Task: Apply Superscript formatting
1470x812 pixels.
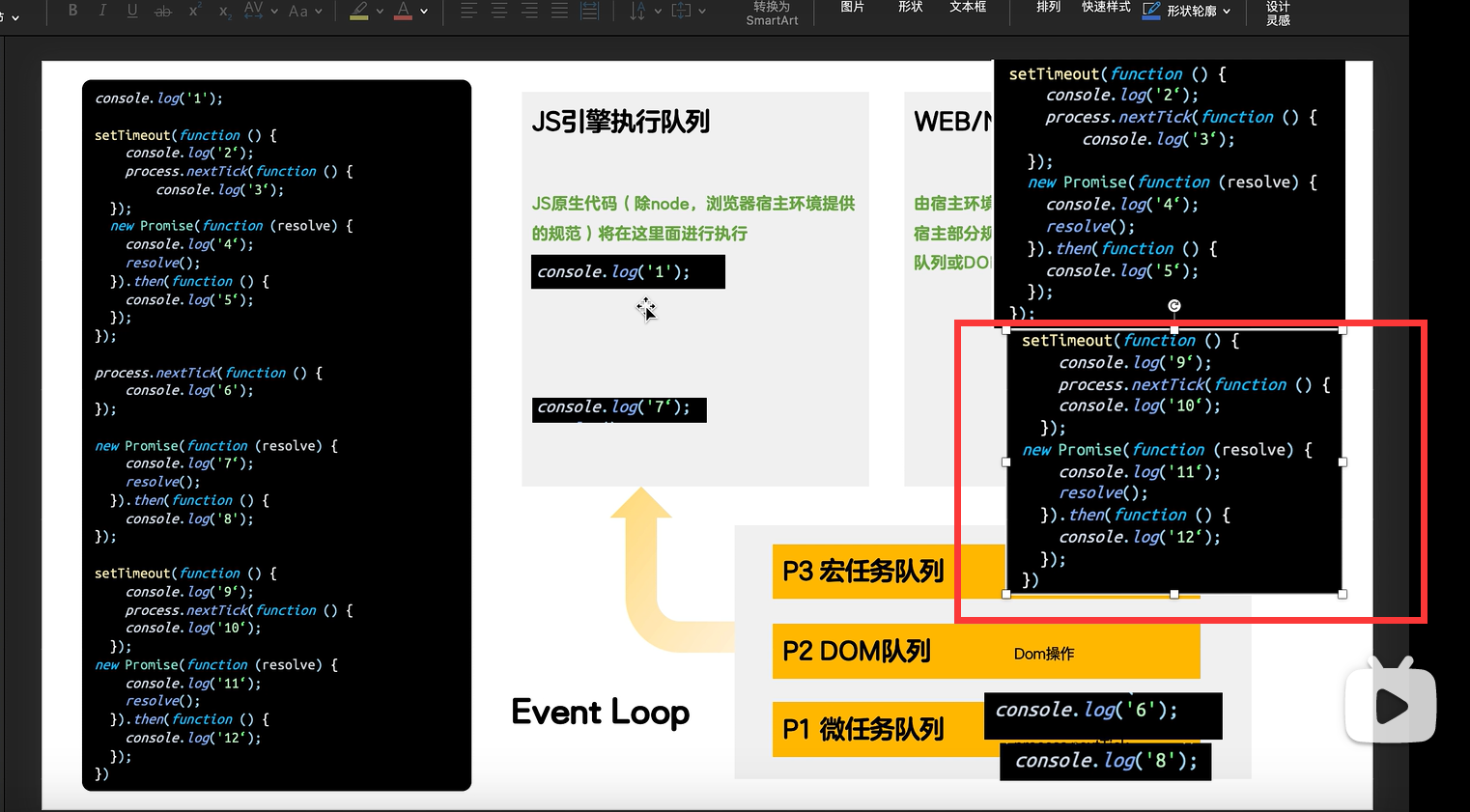Action: click(194, 11)
